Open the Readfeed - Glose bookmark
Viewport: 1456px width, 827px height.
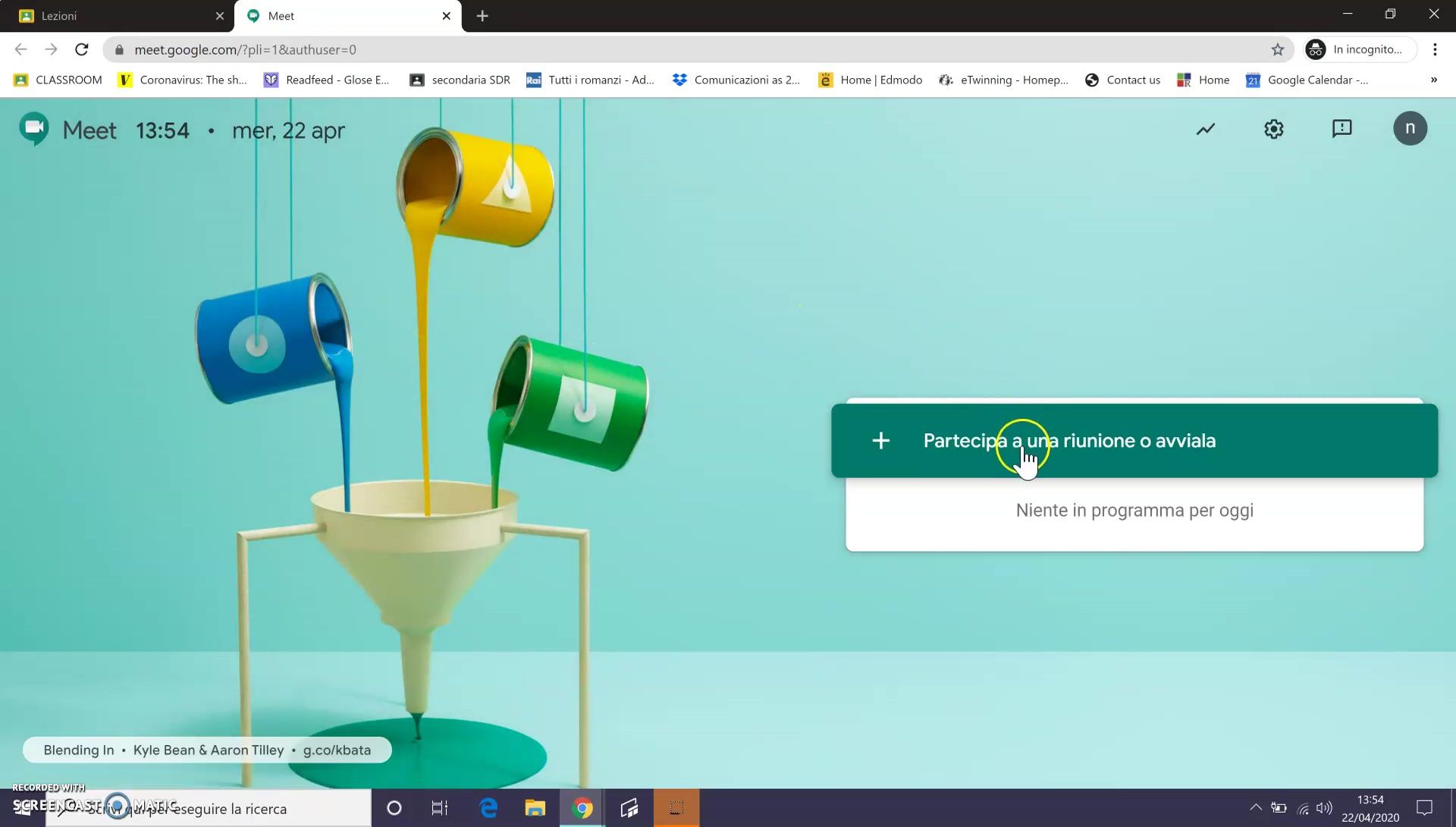tap(327, 80)
